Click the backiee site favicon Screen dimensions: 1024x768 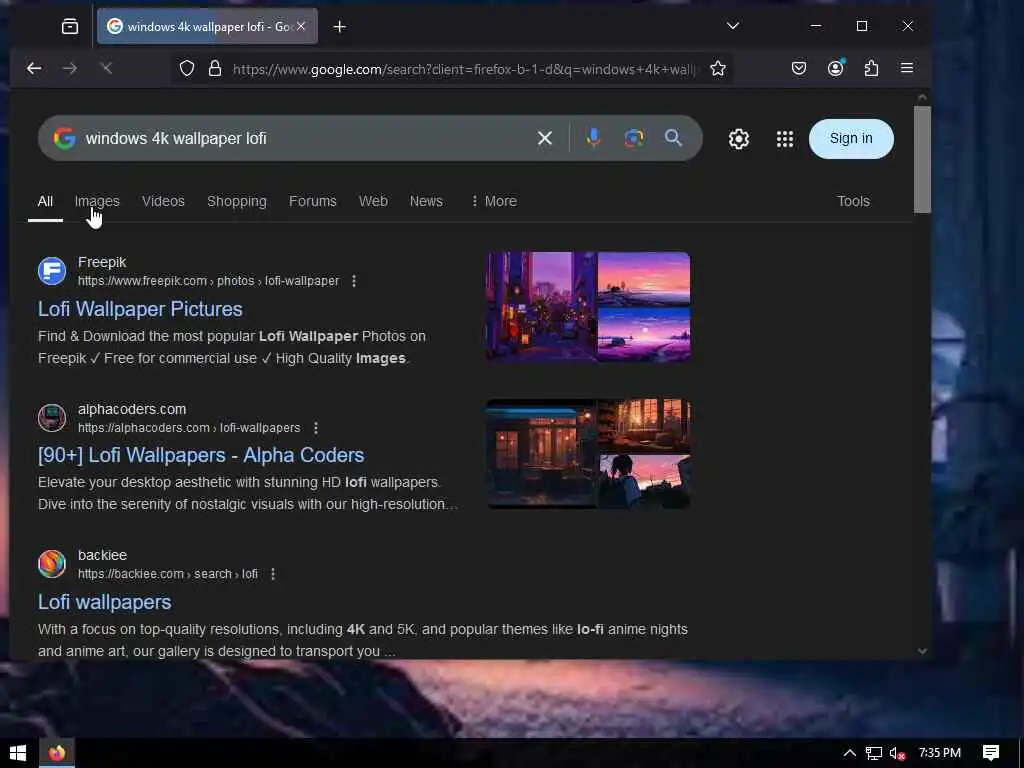point(52,564)
